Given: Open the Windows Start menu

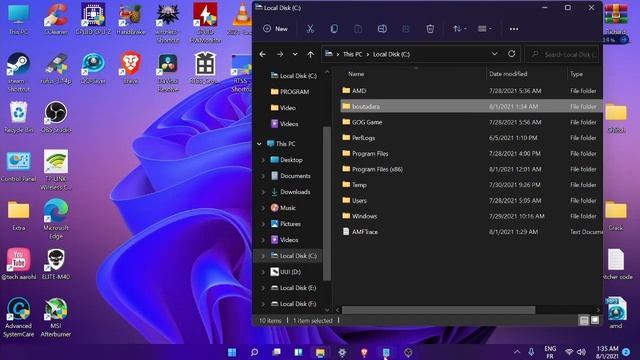Looking at the screenshot, I should 232,352.
